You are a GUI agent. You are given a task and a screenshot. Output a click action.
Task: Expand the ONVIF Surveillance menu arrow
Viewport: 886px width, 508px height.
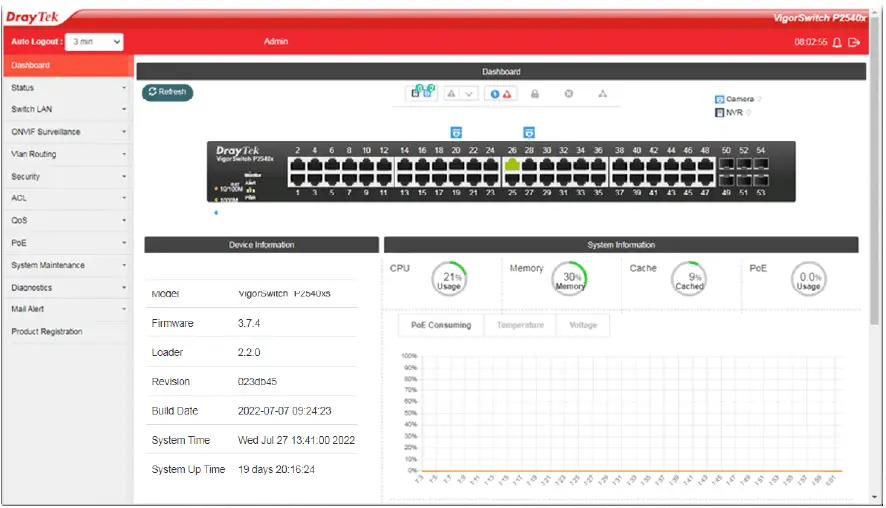pos(124,132)
